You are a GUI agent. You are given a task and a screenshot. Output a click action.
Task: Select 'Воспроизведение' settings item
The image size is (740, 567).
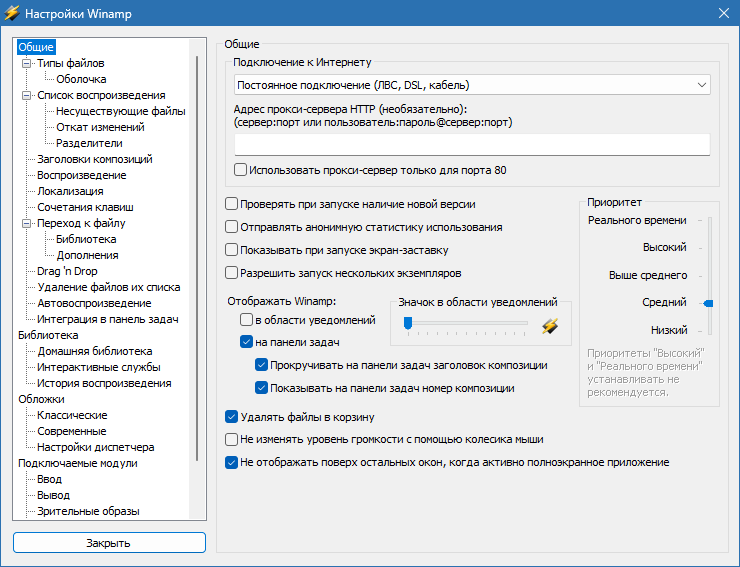pos(82,175)
